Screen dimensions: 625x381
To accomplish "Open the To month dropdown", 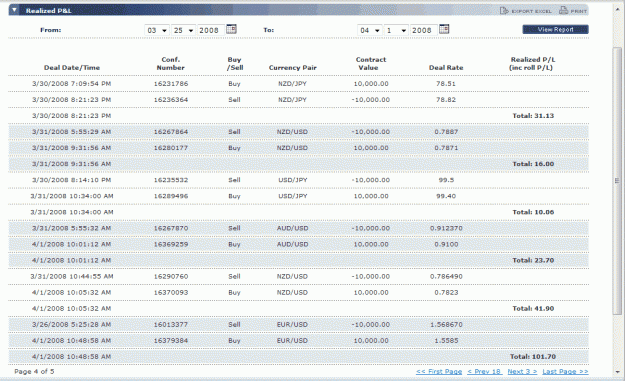I will [369, 30].
